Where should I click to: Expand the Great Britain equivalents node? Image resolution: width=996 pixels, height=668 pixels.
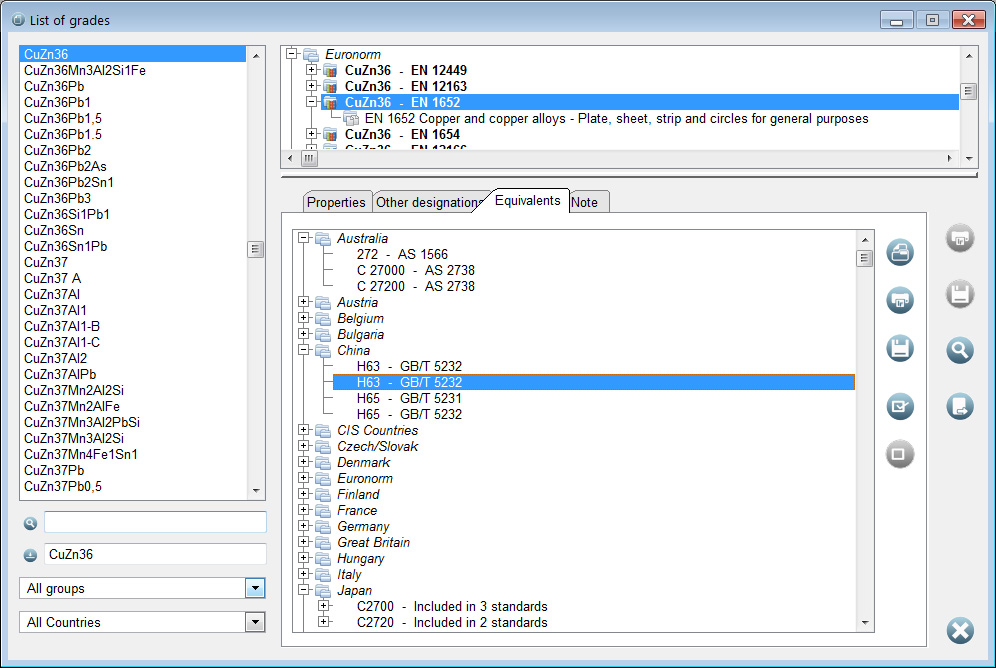(304, 542)
